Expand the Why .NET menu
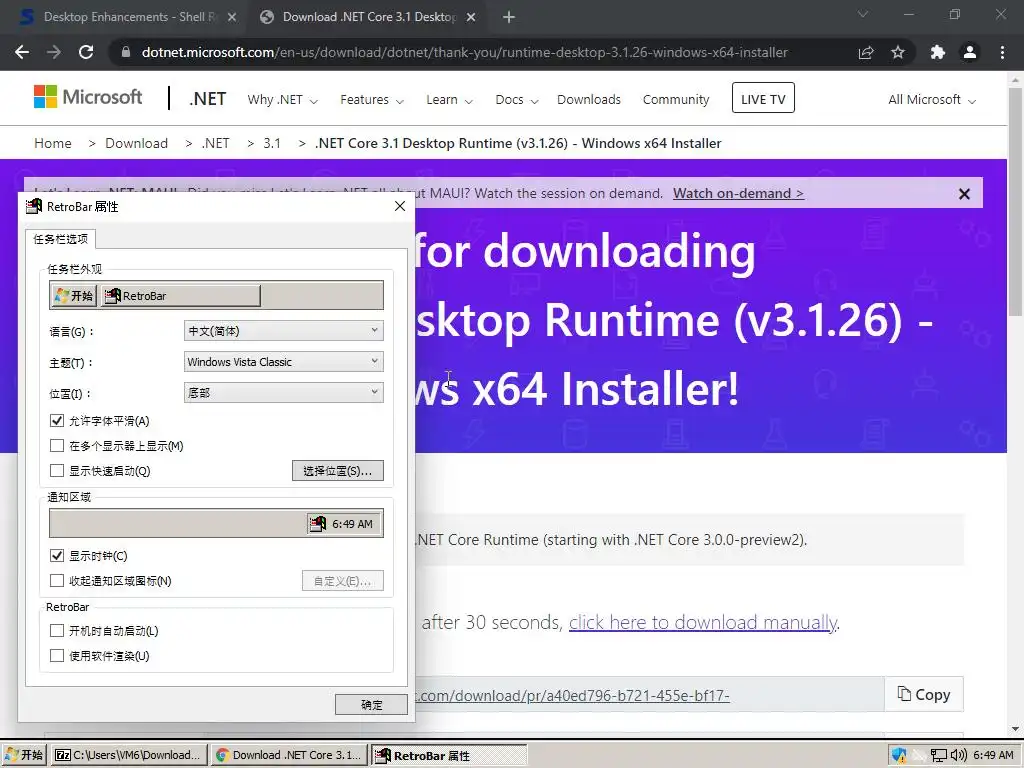 click(x=282, y=100)
